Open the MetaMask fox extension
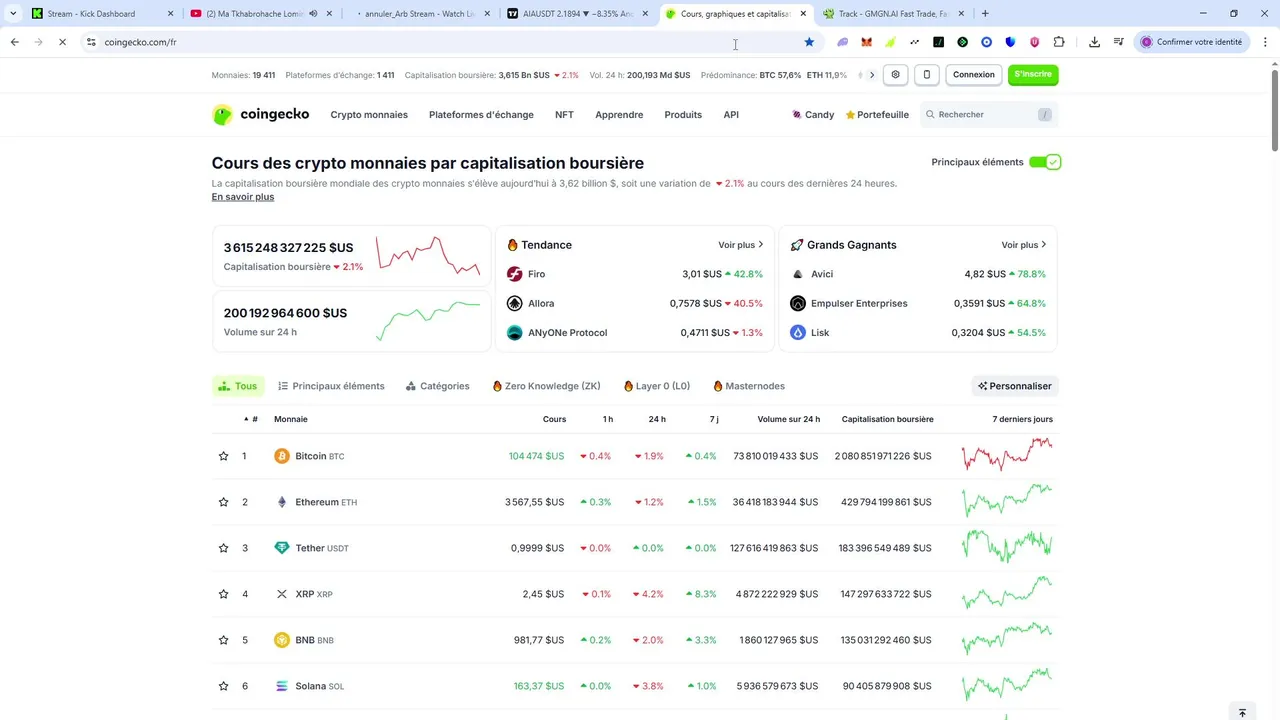 point(867,42)
